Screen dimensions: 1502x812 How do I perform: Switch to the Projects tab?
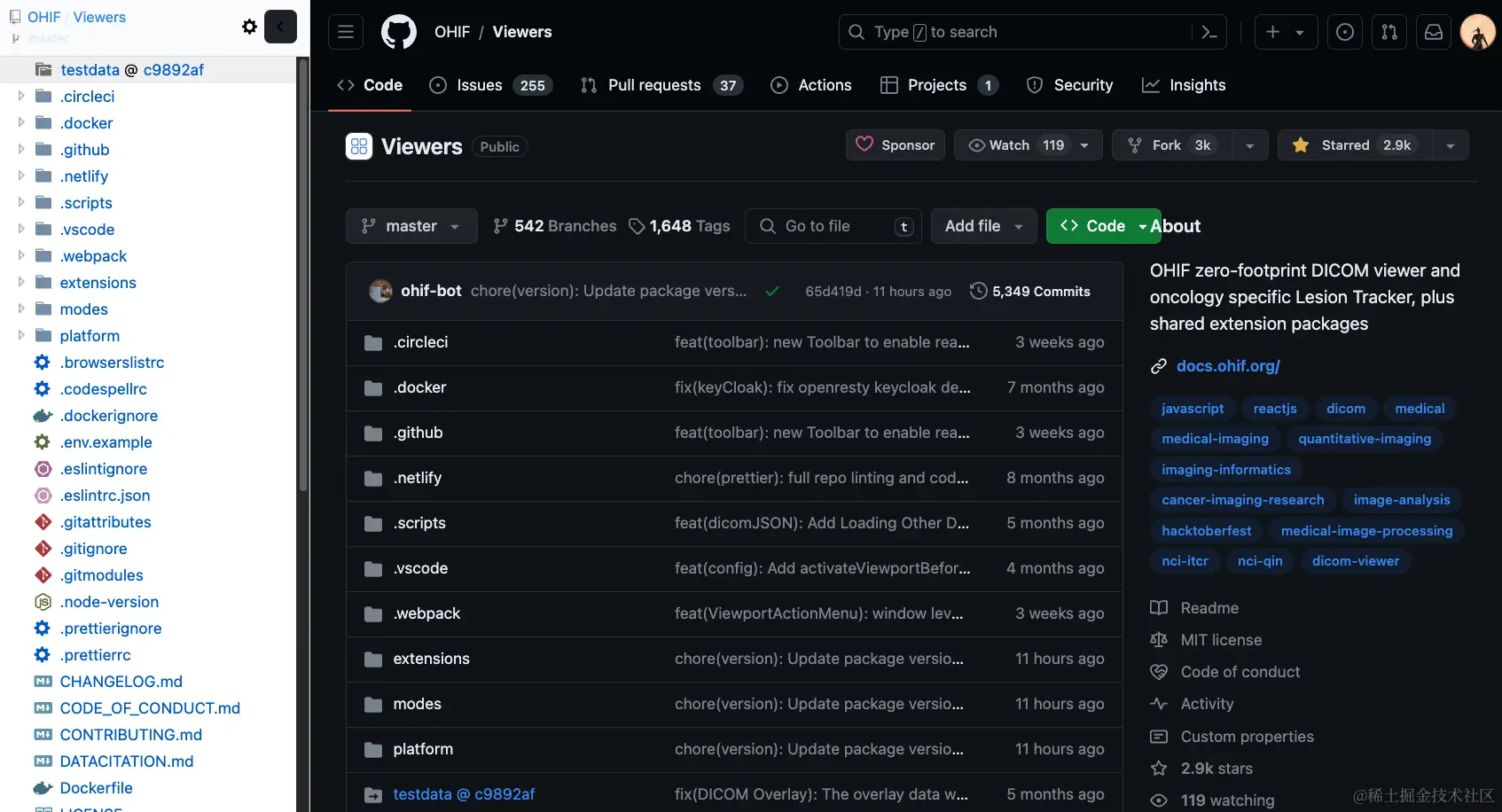point(939,85)
